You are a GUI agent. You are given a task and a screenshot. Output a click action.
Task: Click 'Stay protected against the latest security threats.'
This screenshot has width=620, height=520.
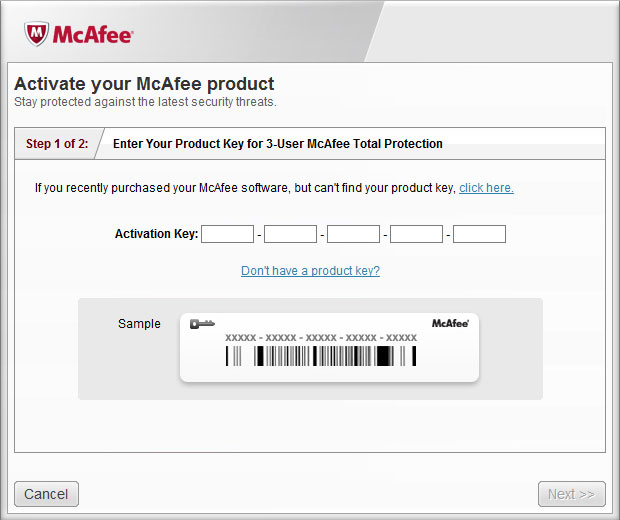coord(145,102)
